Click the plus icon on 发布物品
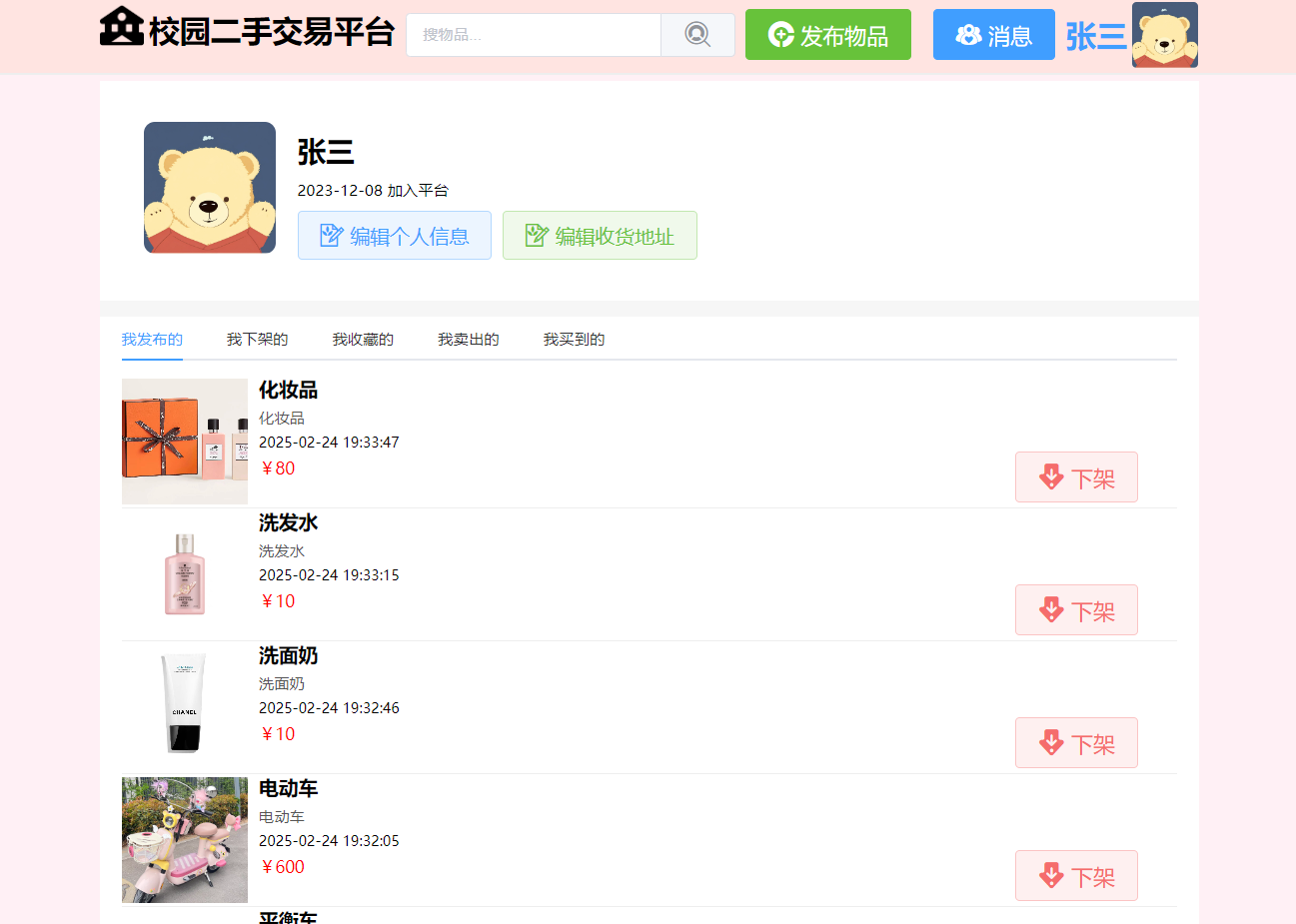Screen dimensions: 1296x924 [x=780, y=35]
